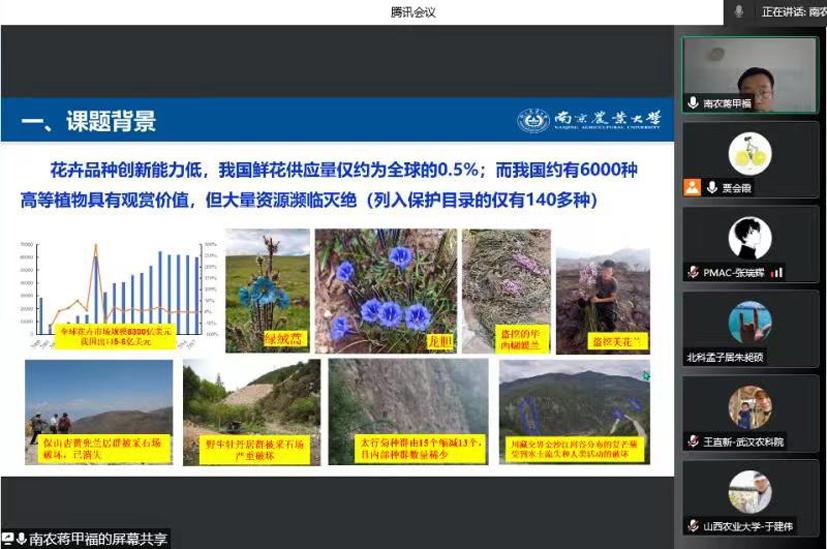This screenshot has width=827, height=549.
Task: Click the muted mic icon for 山西农业大学-于建伟
Action: 693,526
